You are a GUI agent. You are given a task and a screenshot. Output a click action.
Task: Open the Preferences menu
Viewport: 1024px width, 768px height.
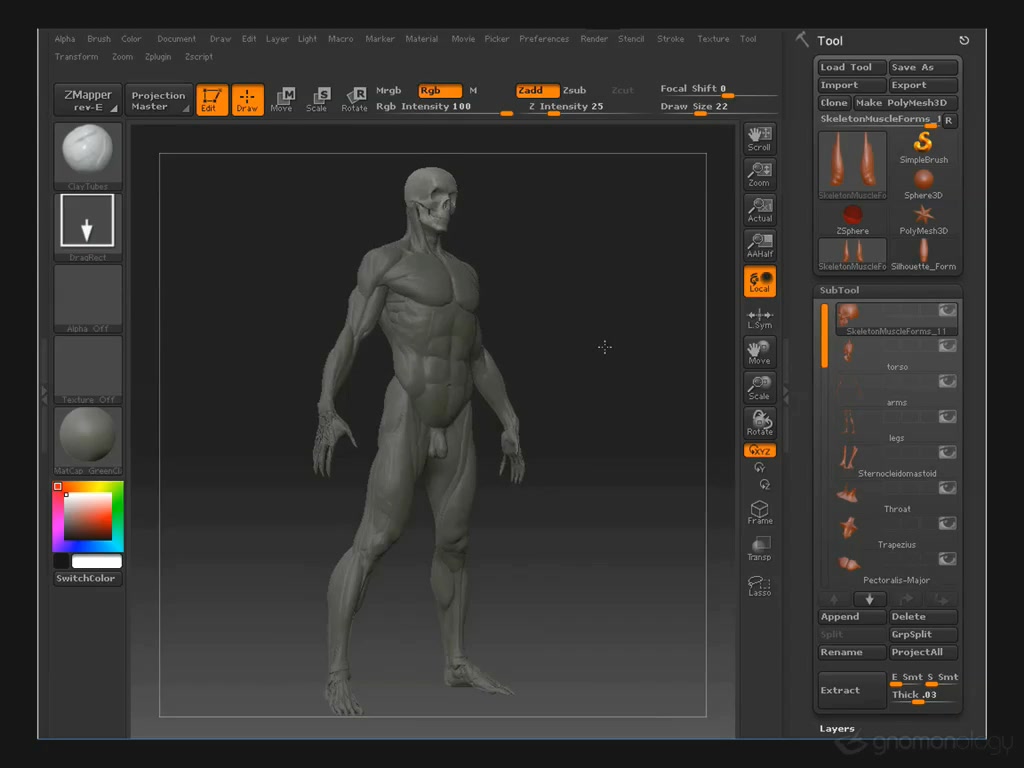(544, 39)
